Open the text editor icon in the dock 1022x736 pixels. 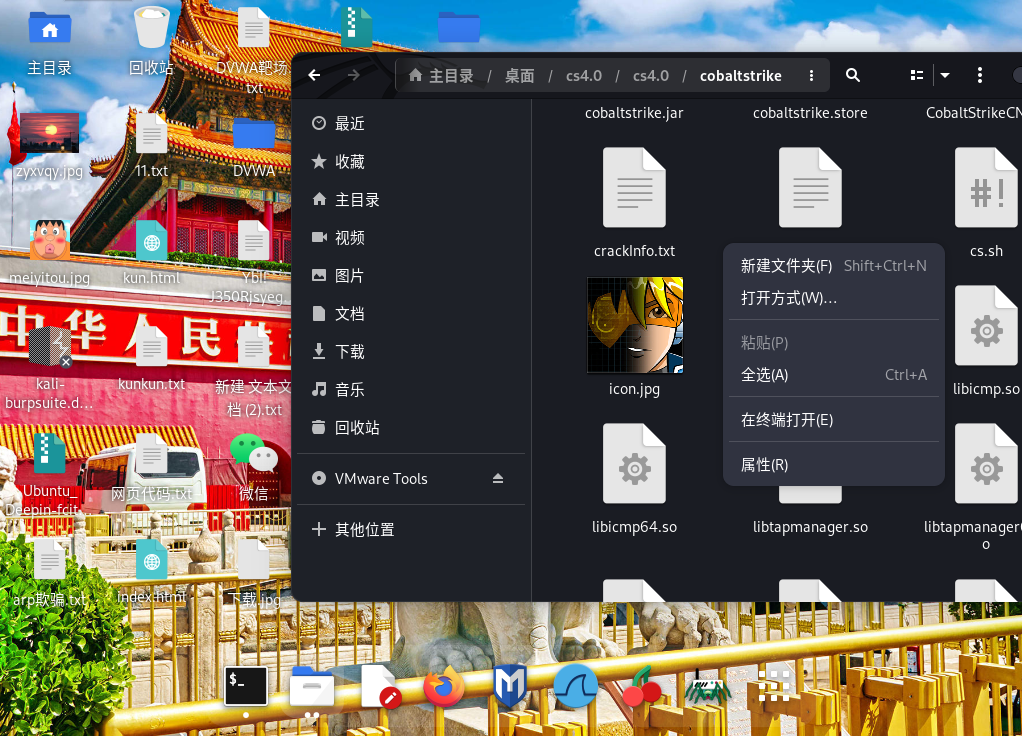point(380,687)
